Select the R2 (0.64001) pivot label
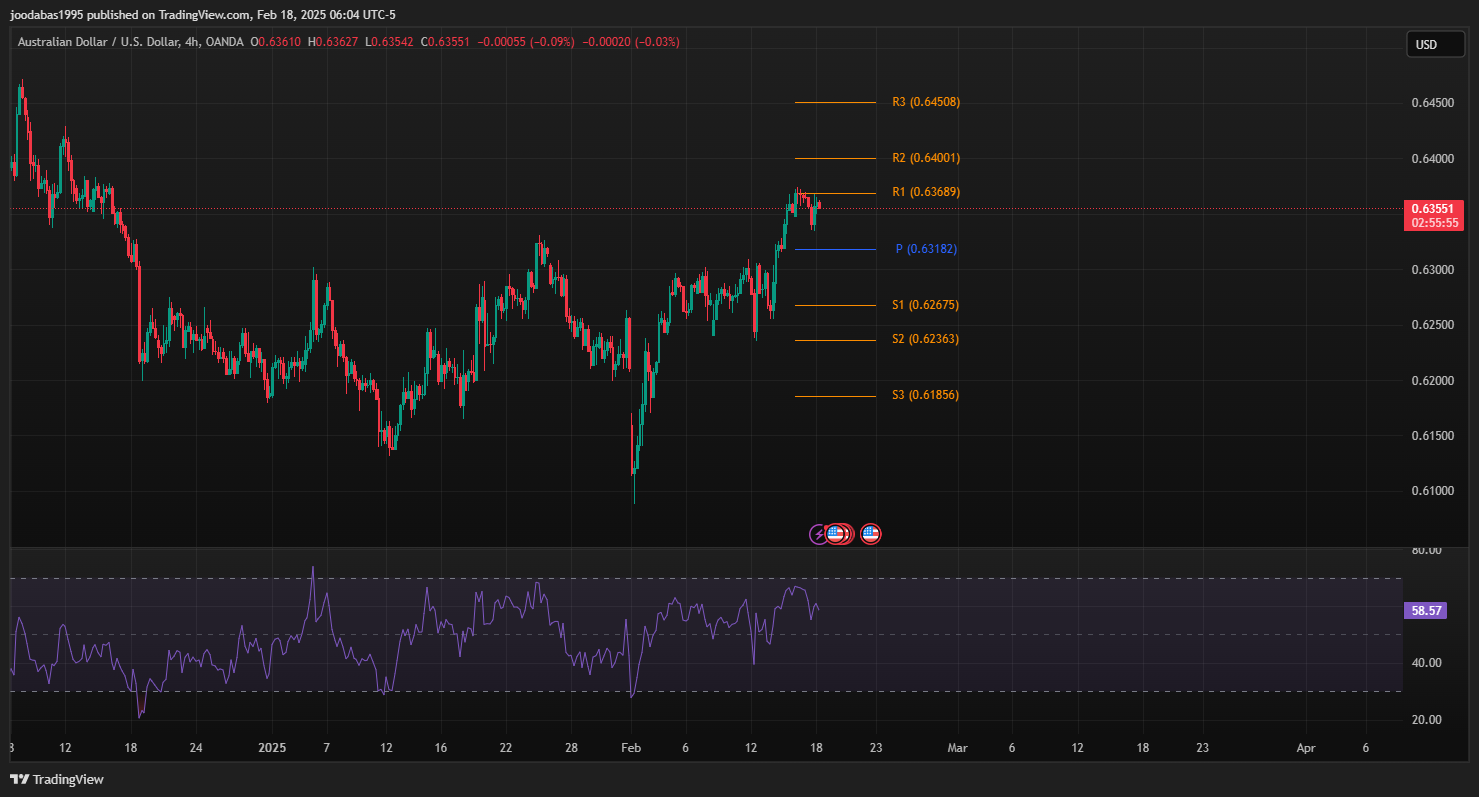1479x797 pixels. [x=925, y=158]
